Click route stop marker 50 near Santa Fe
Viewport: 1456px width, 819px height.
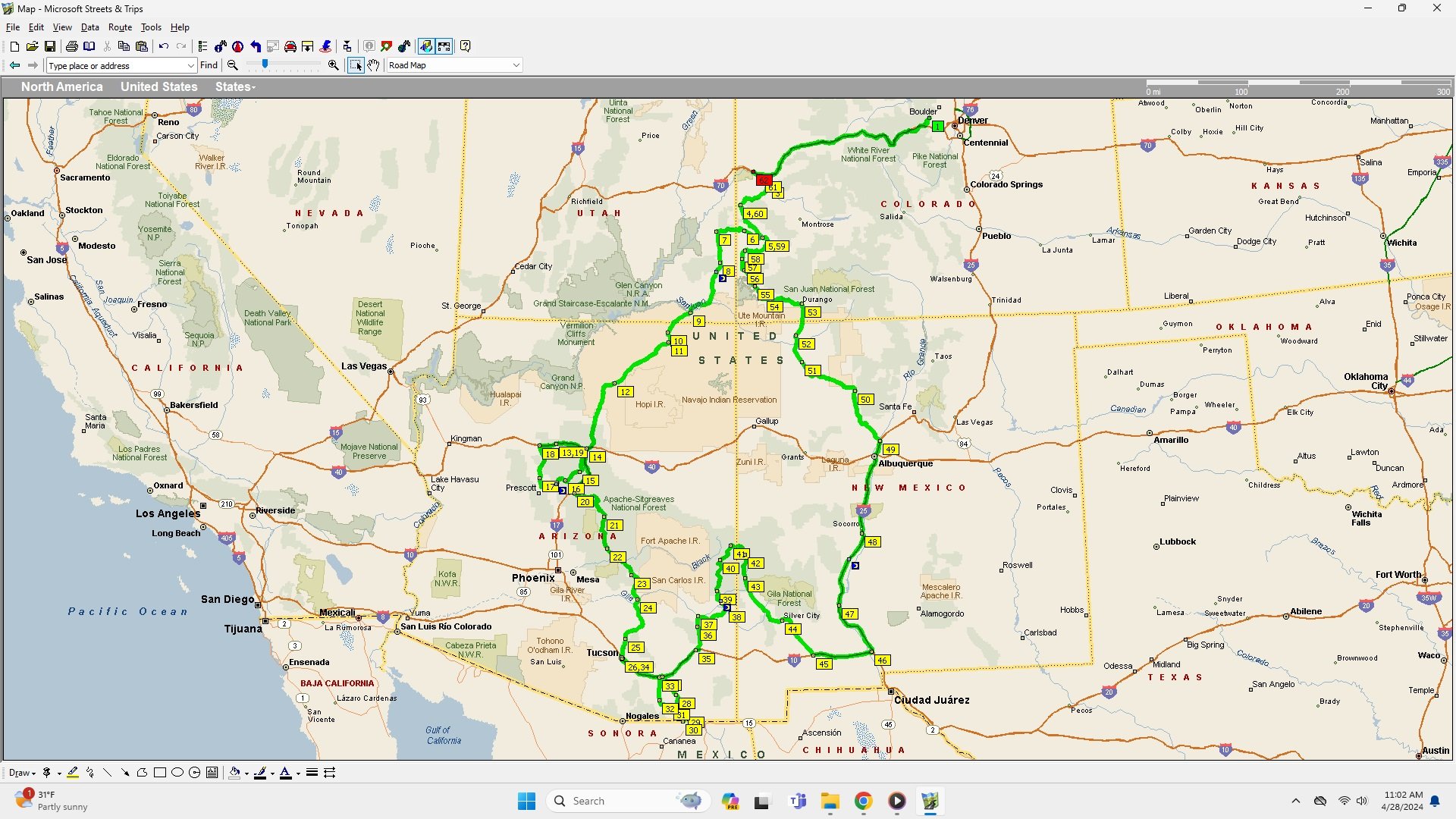865,400
